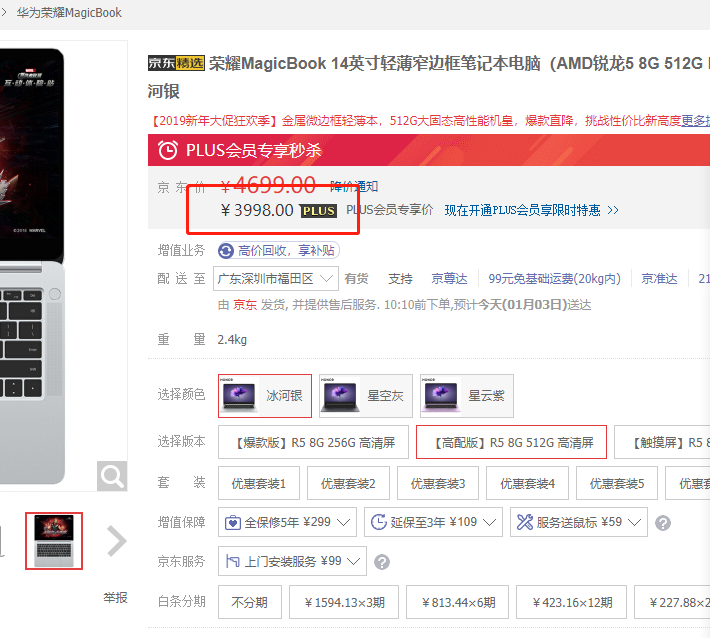The image size is (710, 638).
Task: Expand 服务送鼠标 ¥59 dropdown
Action: (579, 522)
